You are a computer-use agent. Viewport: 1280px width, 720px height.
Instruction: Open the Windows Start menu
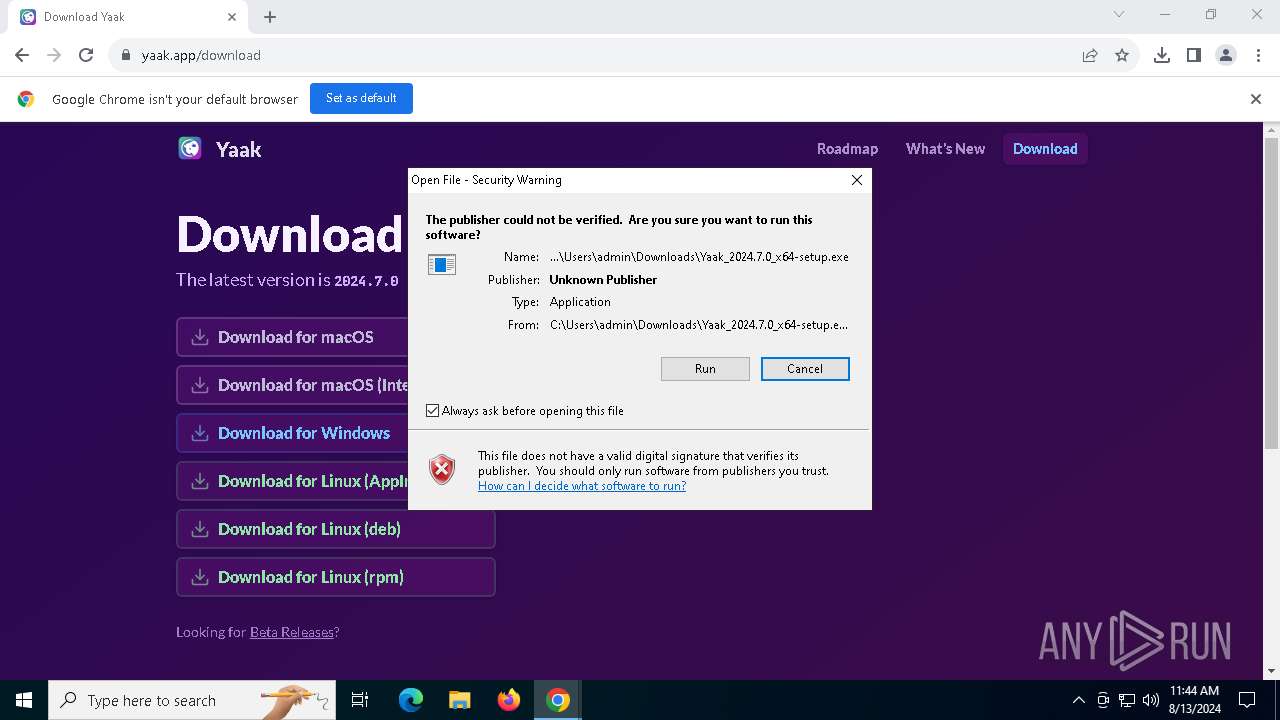point(24,700)
